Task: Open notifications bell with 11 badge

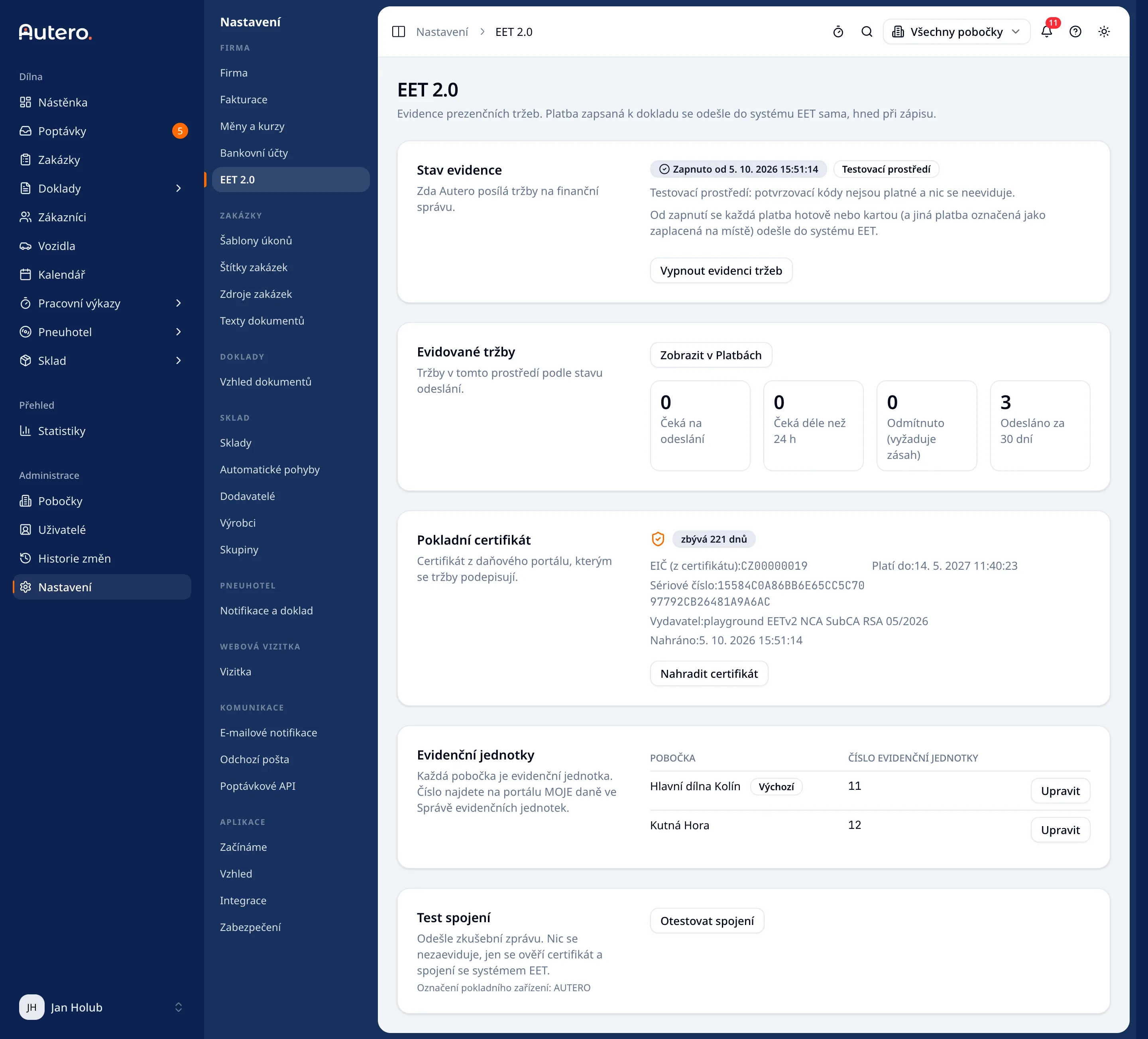Action: tap(1047, 32)
